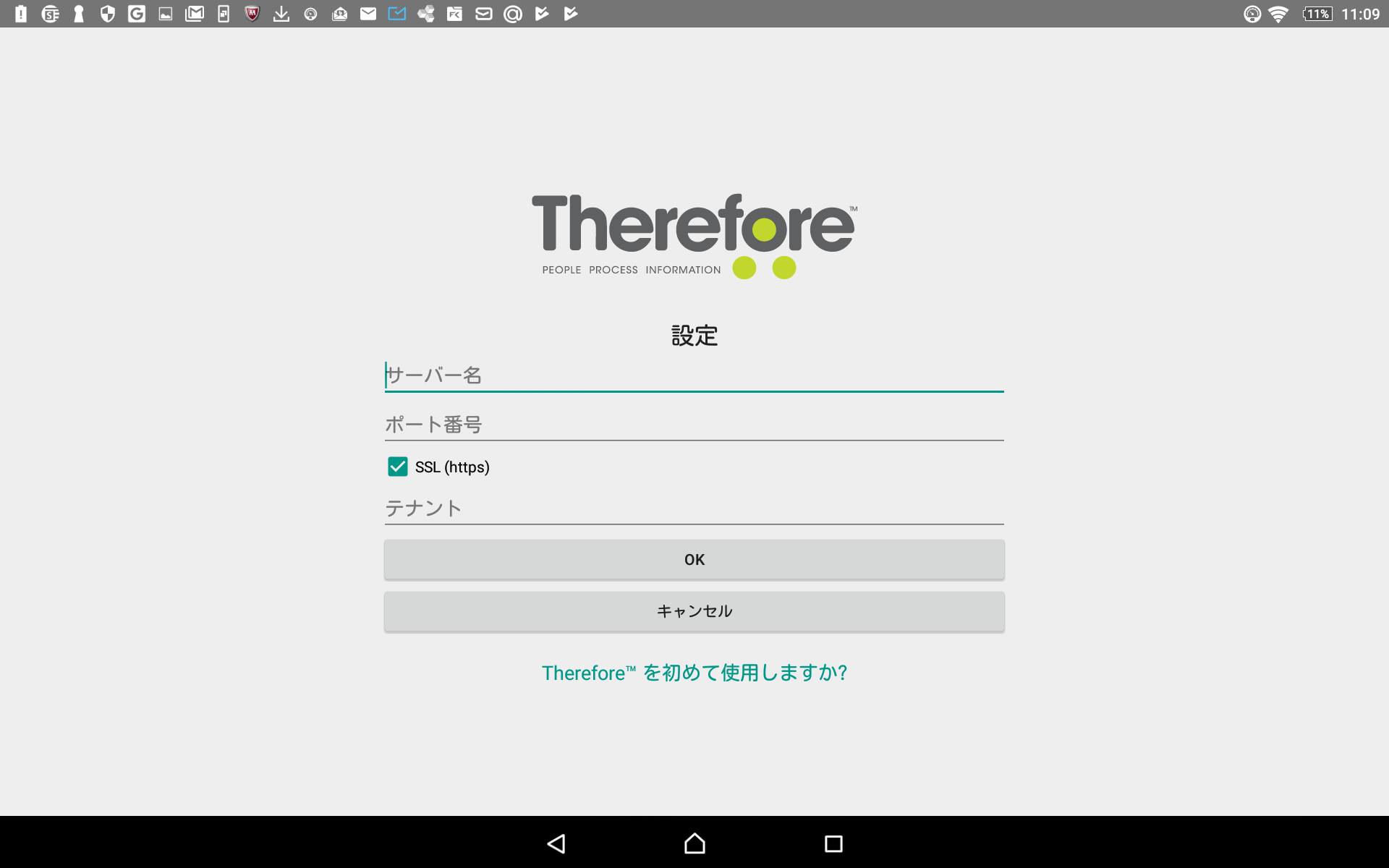1389x868 pixels.
Task: Tap the blue mail checkmark notification icon
Action: point(397,14)
